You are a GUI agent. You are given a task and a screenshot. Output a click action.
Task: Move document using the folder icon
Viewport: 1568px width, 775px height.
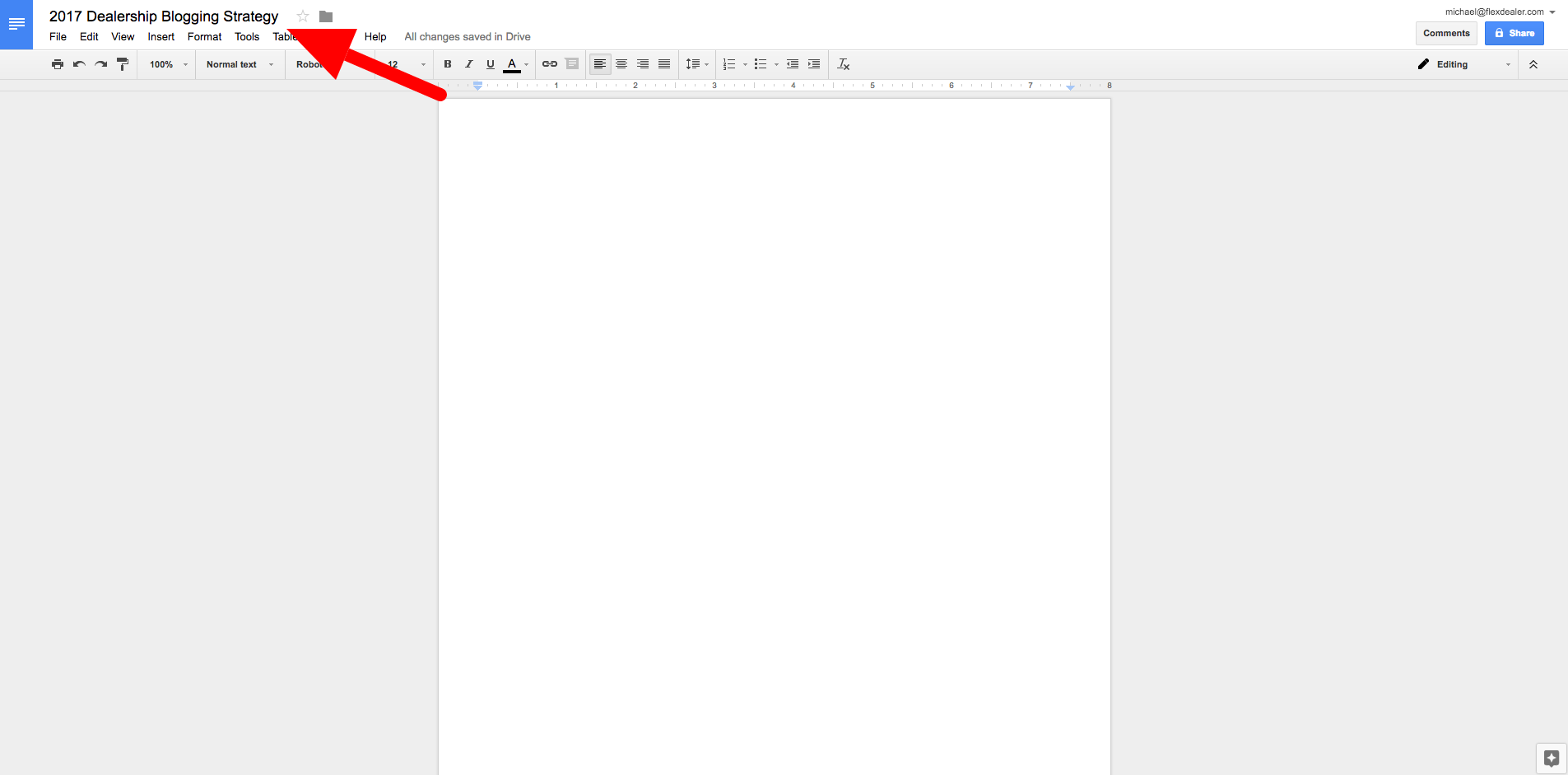click(x=326, y=16)
